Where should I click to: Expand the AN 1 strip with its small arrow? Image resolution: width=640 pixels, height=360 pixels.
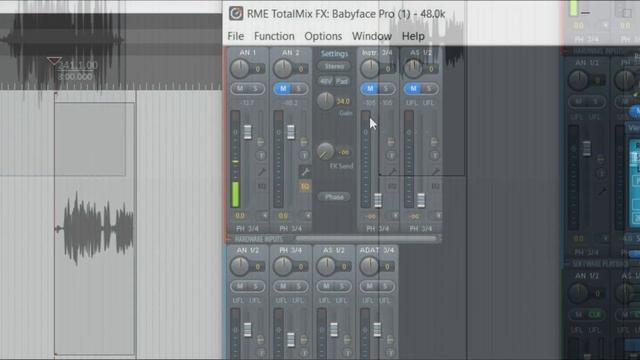pos(264,215)
